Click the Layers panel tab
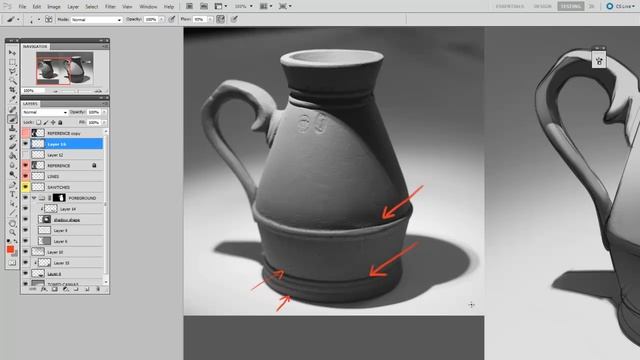Screen dimensions: 640x360 (x=30, y=104)
